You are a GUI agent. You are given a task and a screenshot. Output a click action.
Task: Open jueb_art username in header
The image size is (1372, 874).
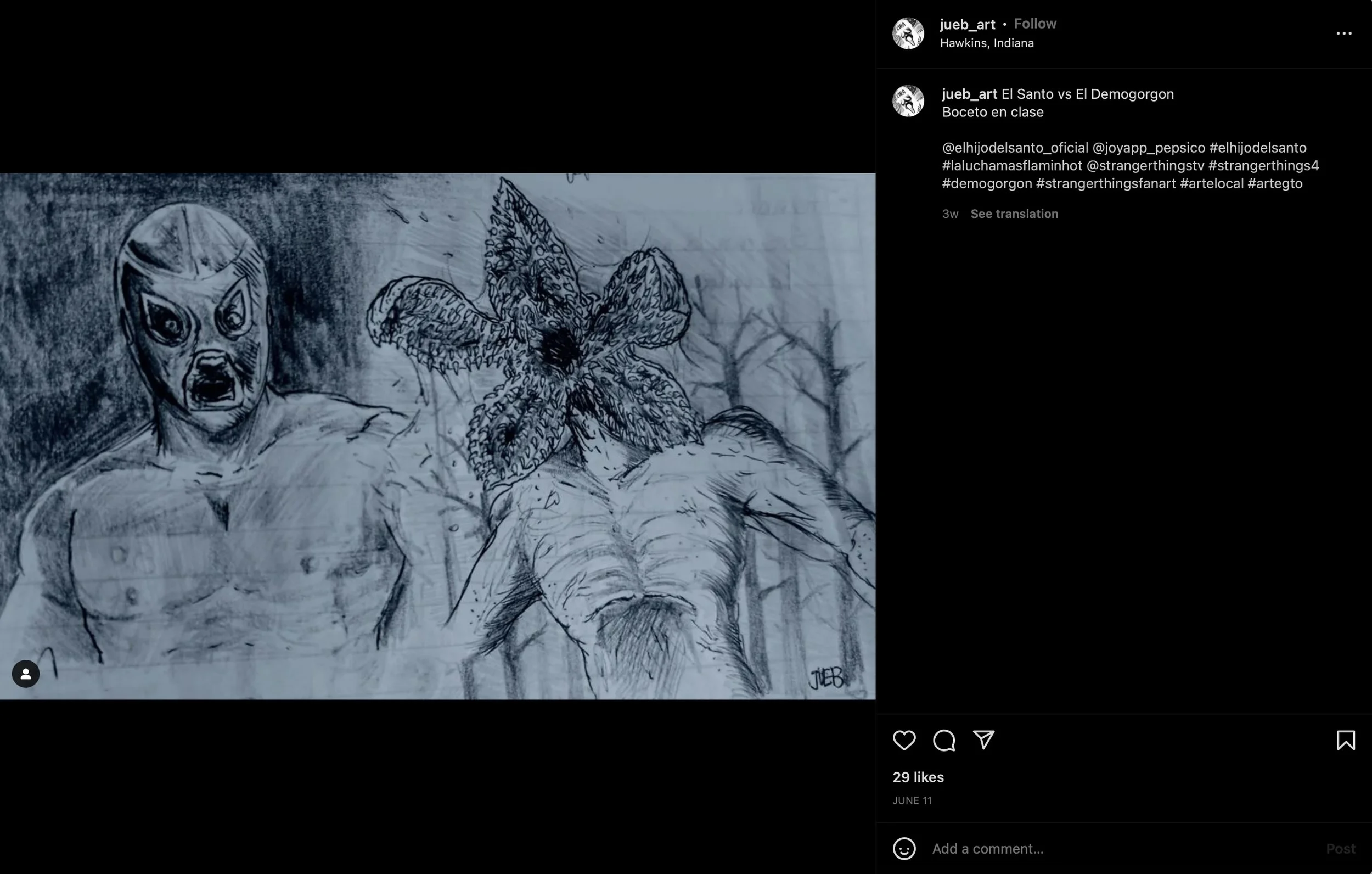[967, 25]
